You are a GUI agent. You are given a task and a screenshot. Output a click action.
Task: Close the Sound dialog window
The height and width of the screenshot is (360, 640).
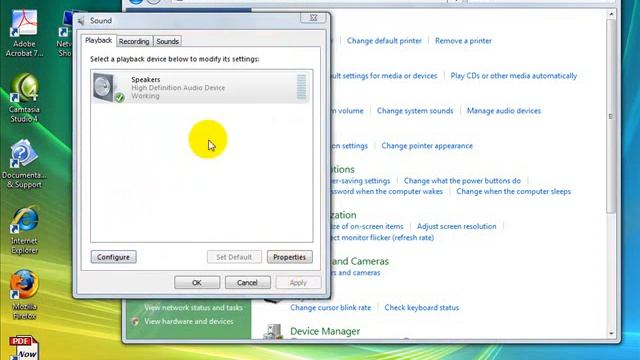(x=313, y=18)
